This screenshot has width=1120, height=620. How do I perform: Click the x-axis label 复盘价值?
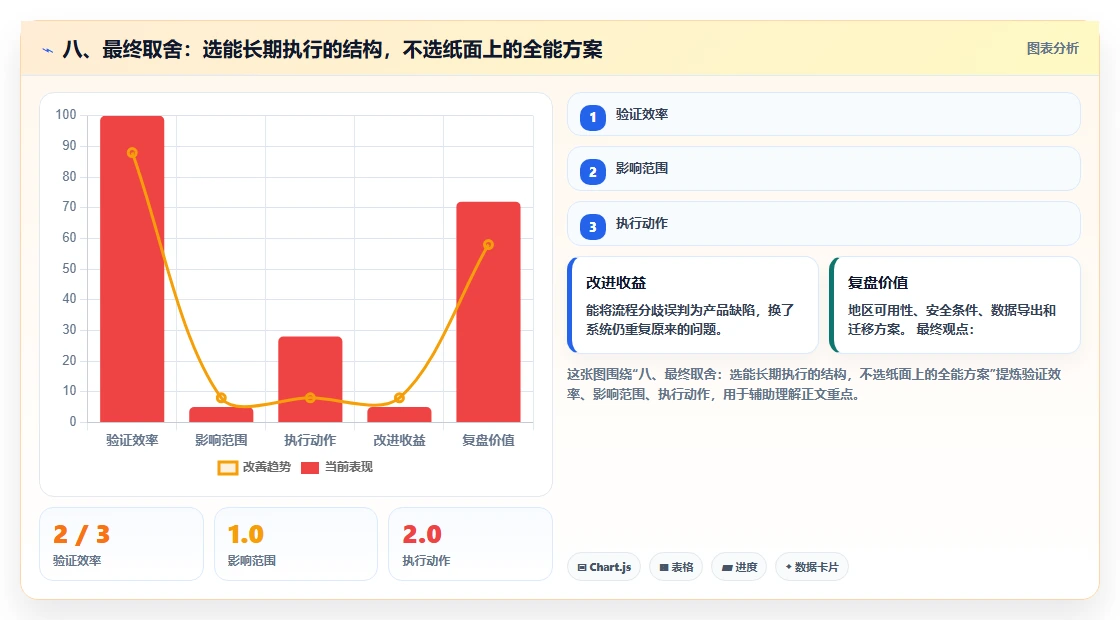point(489,441)
